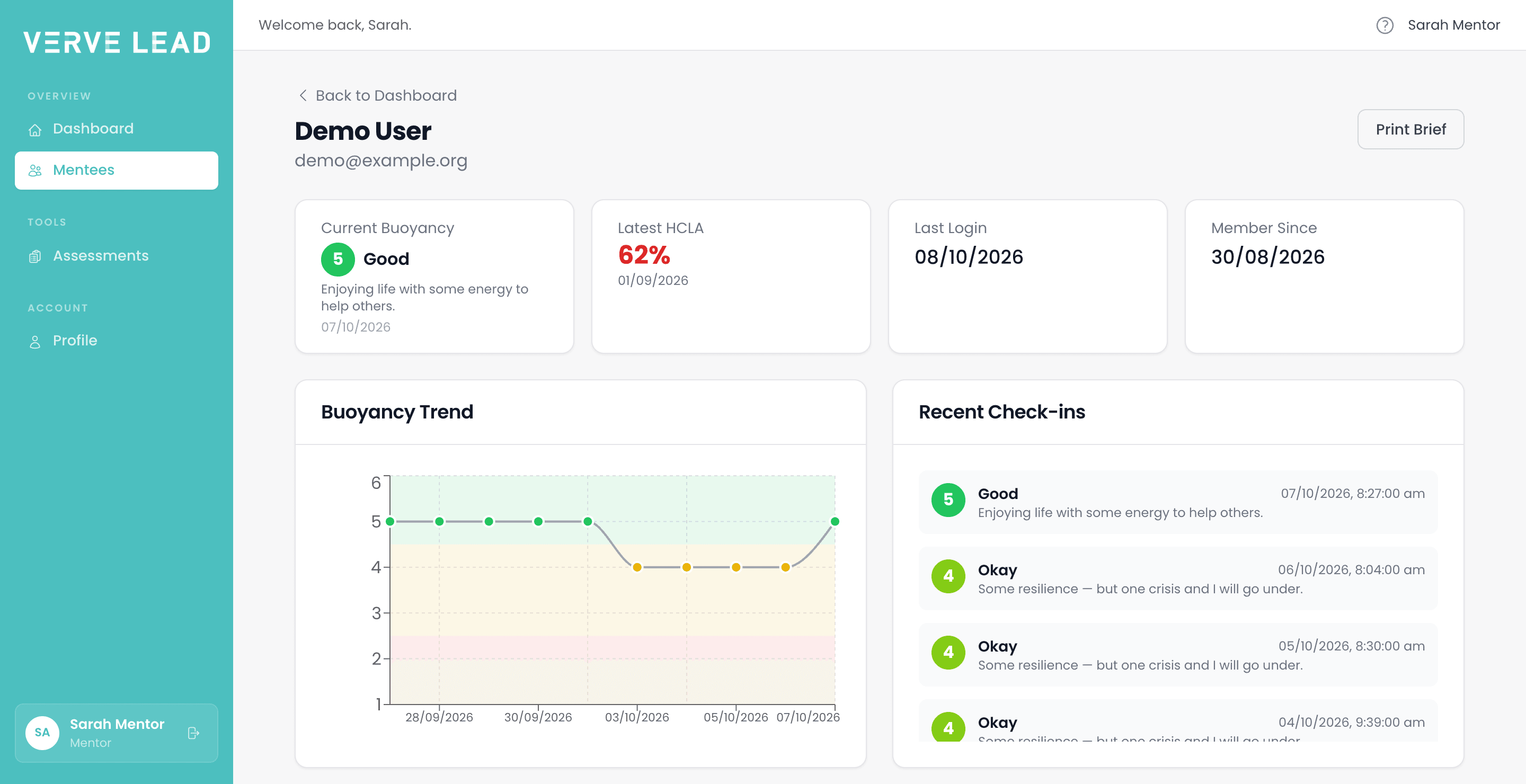
Task: Click the demo@example.org email text
Action: click(381, 161)
